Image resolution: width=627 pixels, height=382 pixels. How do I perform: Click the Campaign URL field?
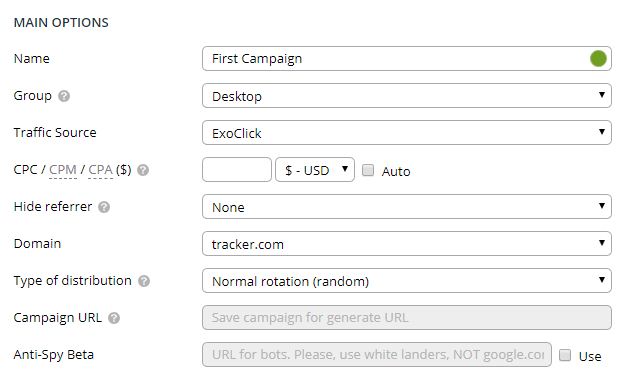pos(407,318)
